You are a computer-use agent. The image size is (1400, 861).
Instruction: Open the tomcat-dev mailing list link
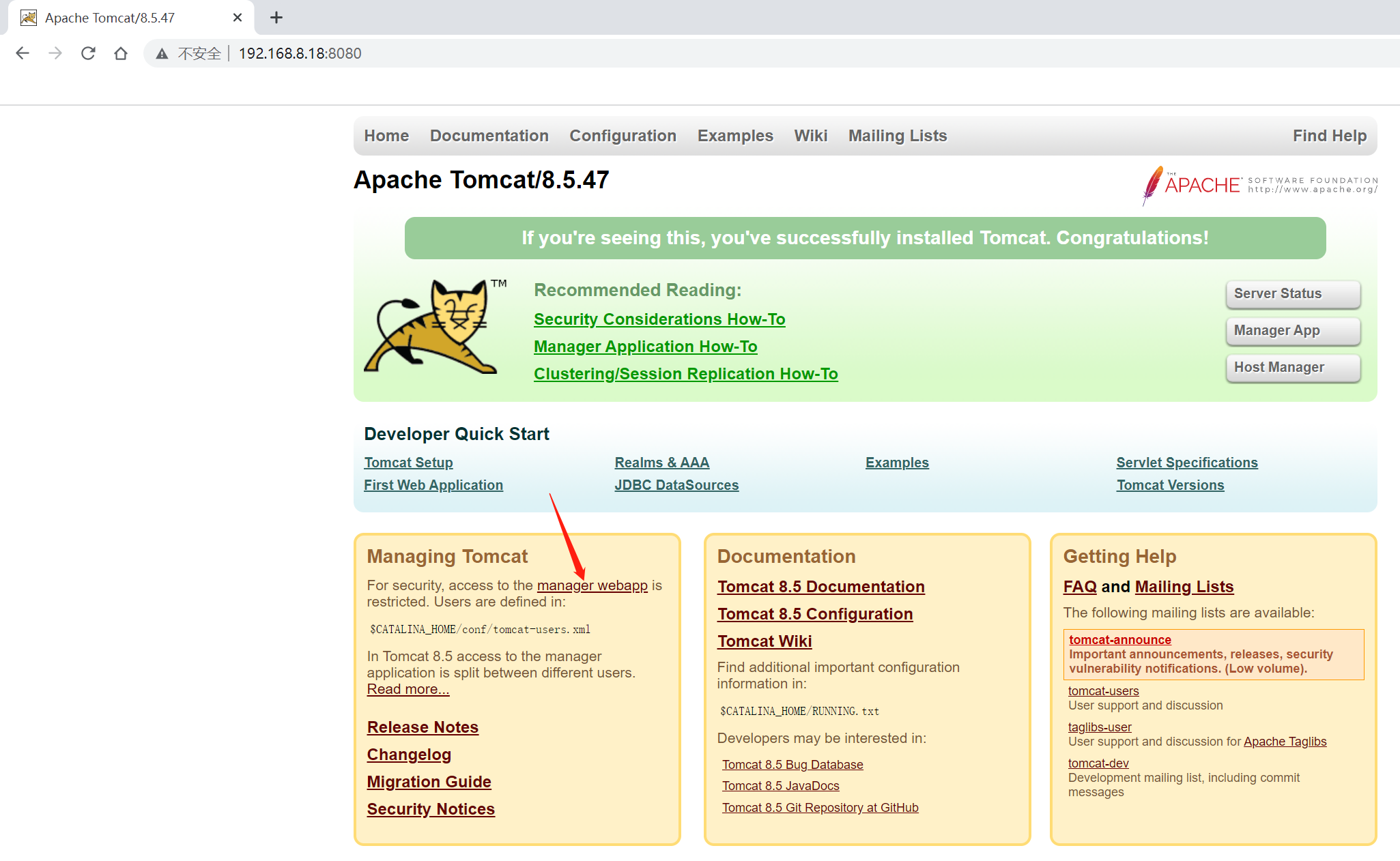coord(1098,763)
